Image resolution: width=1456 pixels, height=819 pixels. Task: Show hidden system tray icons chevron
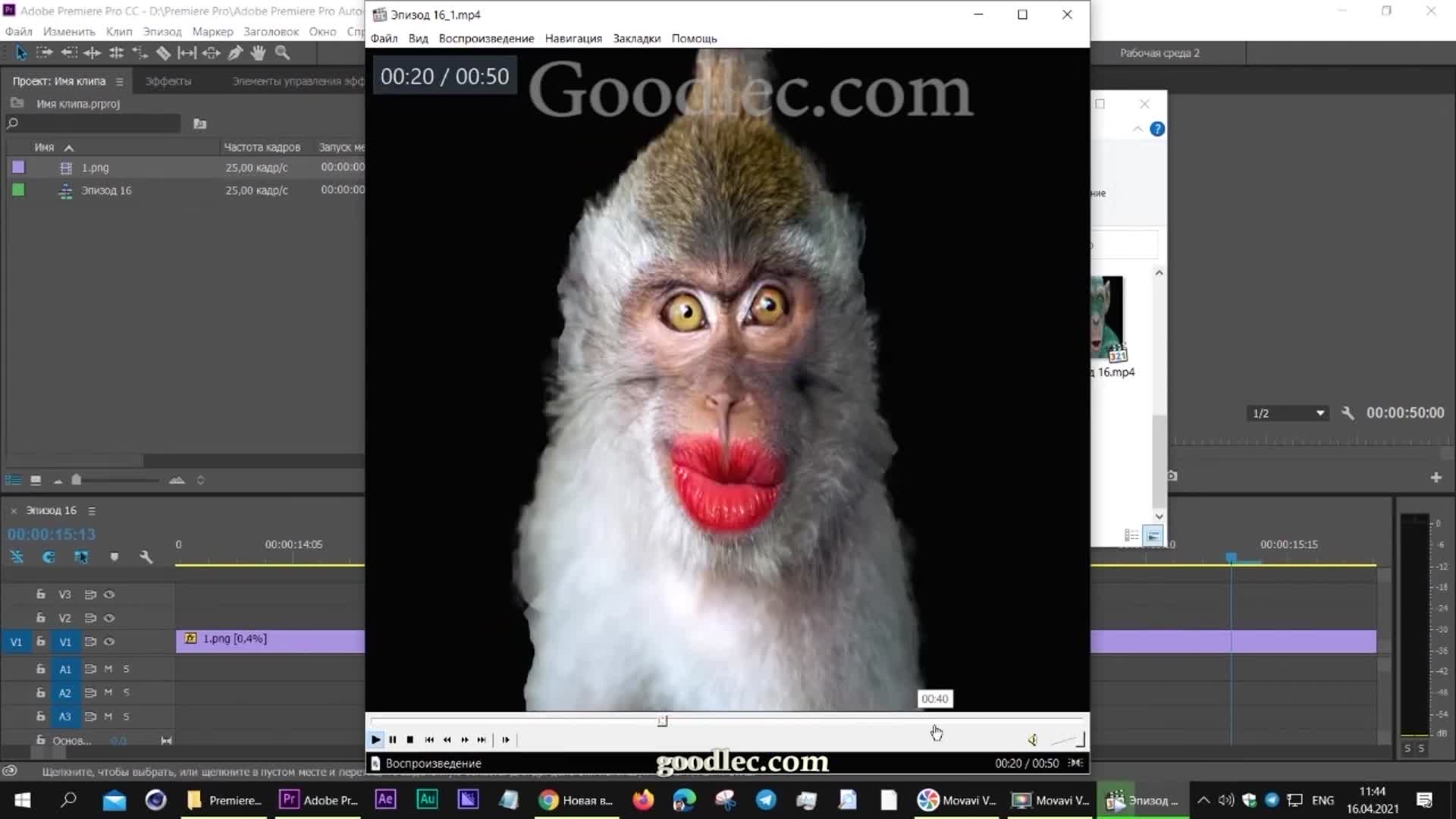coord(1203,800)
